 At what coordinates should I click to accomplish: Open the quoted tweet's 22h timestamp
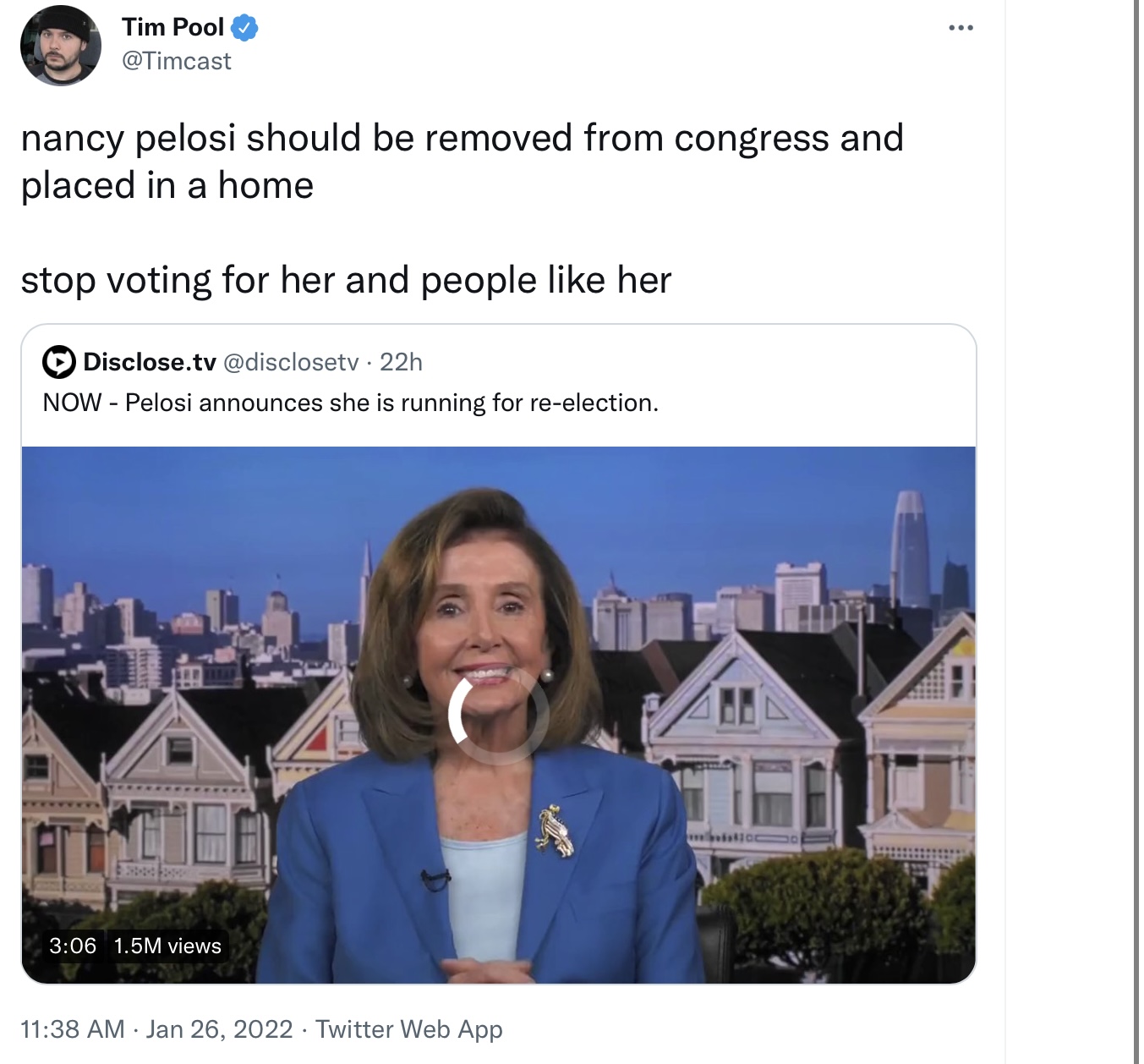pyautogui.click(x=401, y=362)
